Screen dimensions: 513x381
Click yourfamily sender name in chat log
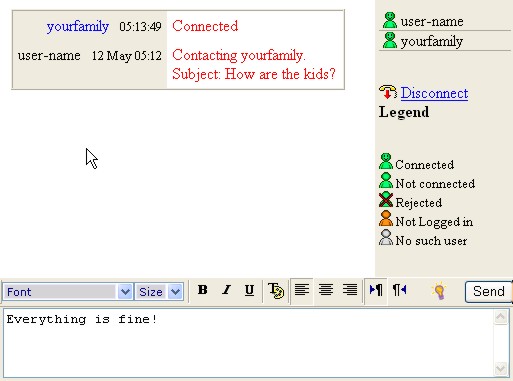point(78,27)
